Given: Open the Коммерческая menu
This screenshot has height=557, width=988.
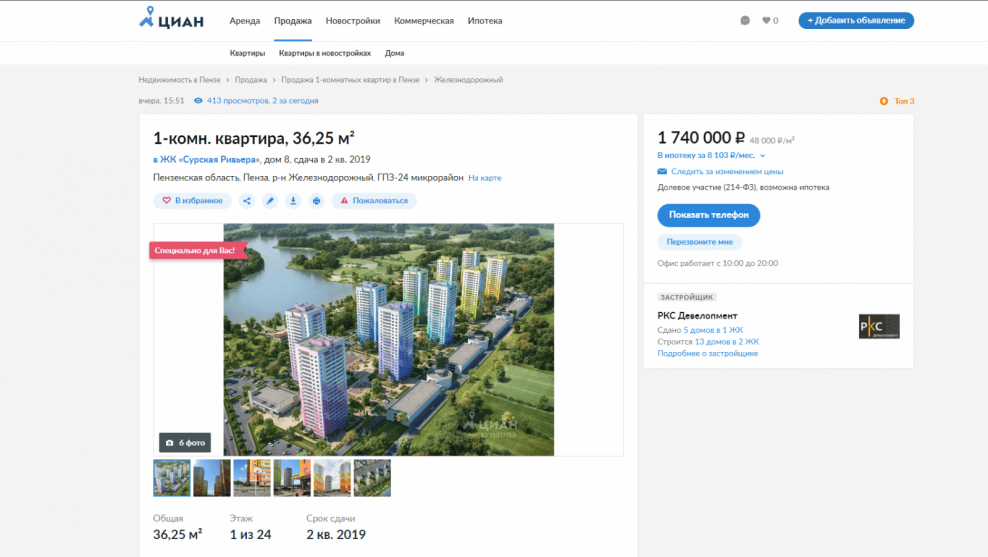Looking at the screenshot, I should pos(424,21).
